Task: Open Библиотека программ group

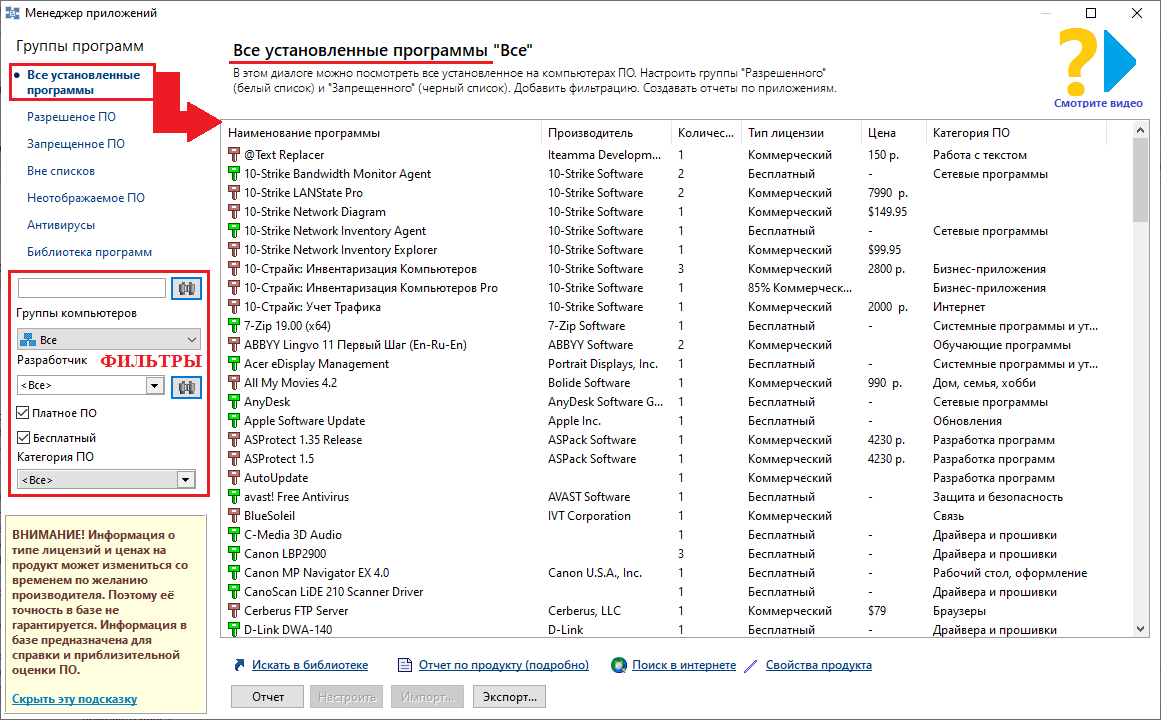Action: (x=90, y=252)
